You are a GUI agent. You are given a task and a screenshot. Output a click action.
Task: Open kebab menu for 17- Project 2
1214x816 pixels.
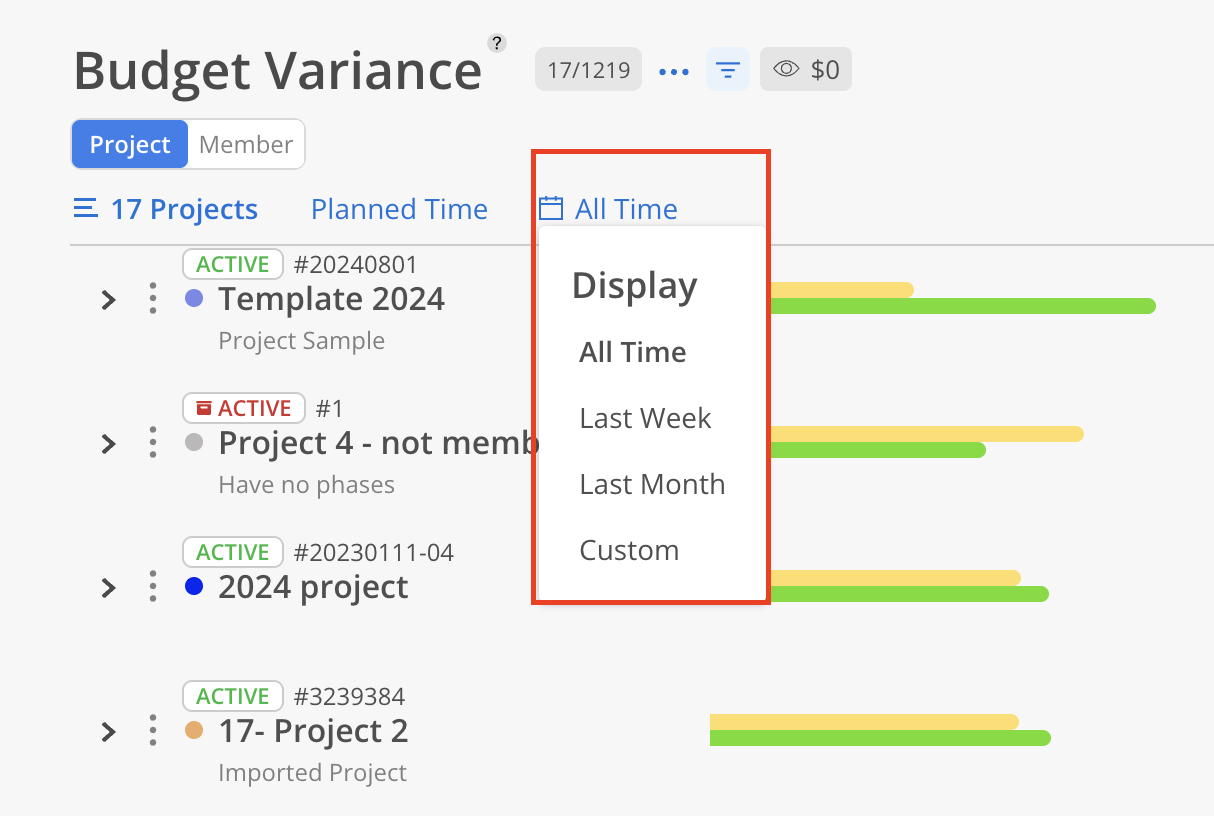pyautogui.click(x=152, y=731)
